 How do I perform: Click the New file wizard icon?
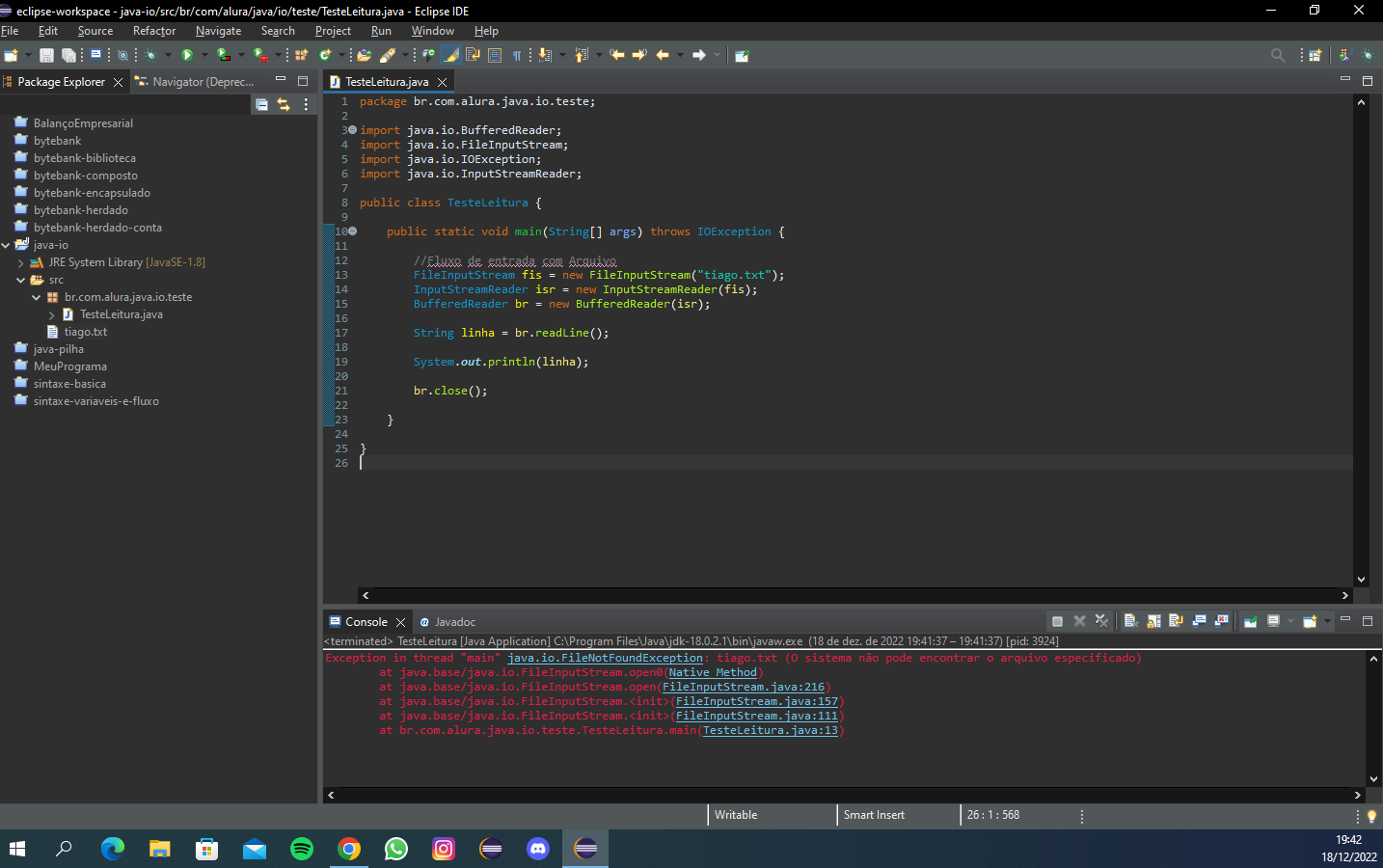pos(11,55)
